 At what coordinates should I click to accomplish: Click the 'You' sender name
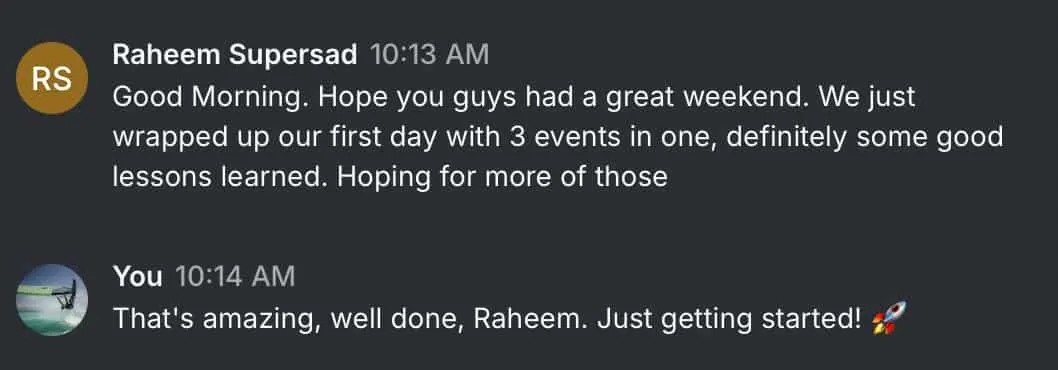click(138, 277)
